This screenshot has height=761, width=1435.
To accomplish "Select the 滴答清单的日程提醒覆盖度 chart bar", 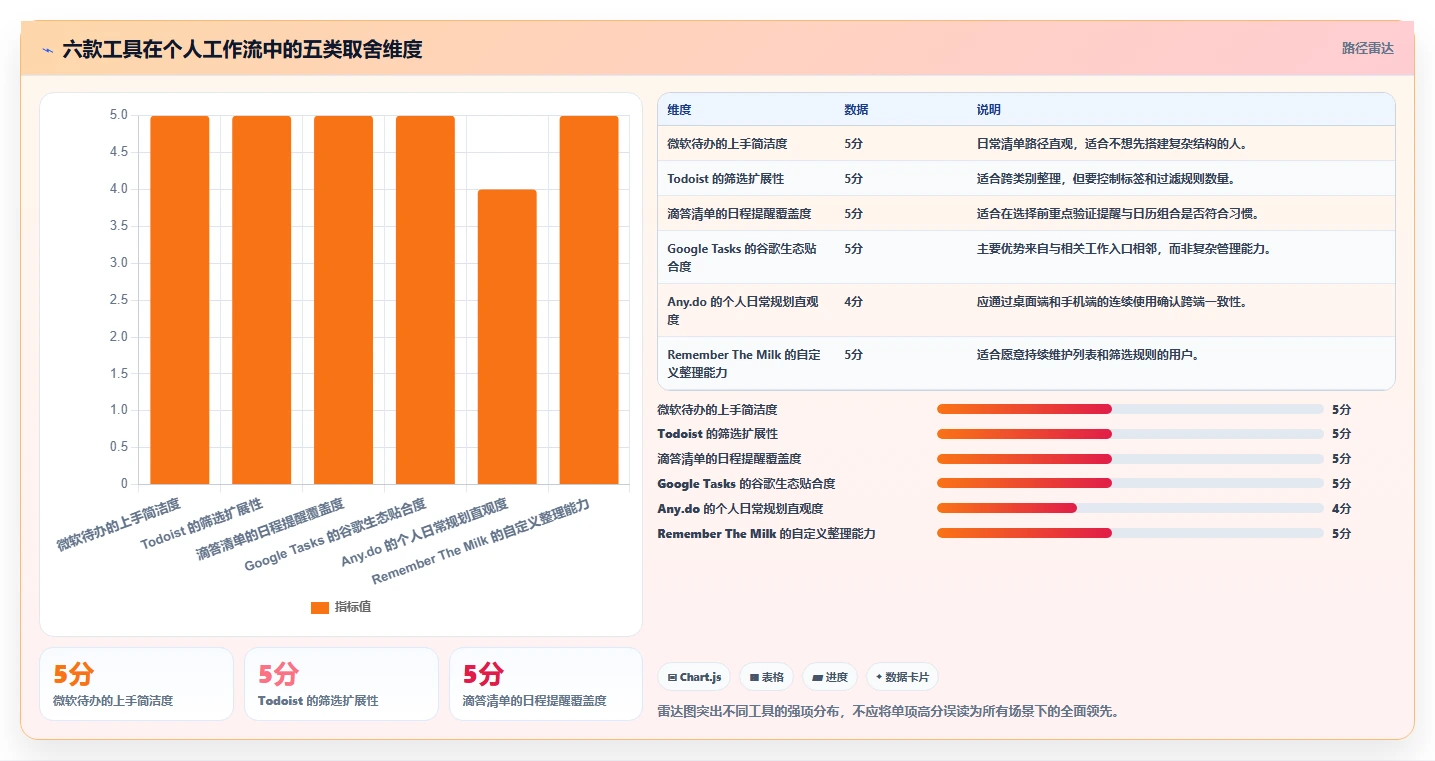I will [x=343, y=300].
